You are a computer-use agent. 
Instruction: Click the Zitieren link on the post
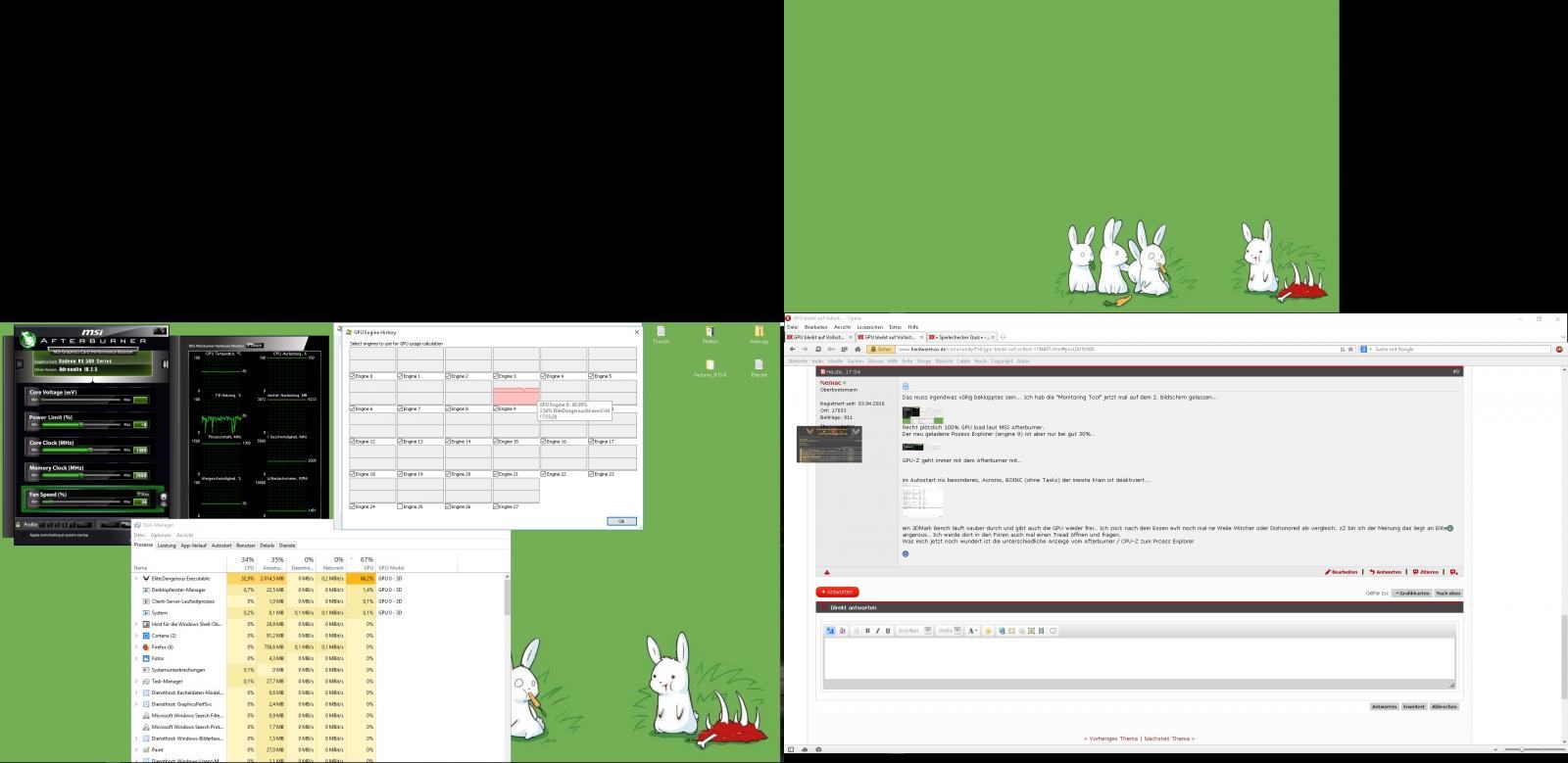tap(1425, 572)
